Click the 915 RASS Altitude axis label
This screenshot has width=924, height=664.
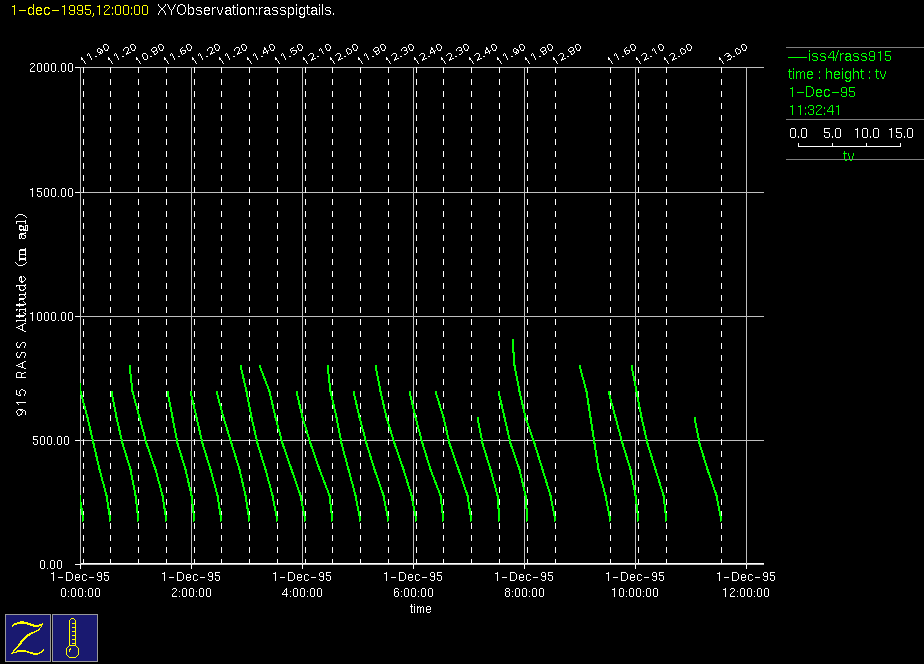[x=21, y=316]
